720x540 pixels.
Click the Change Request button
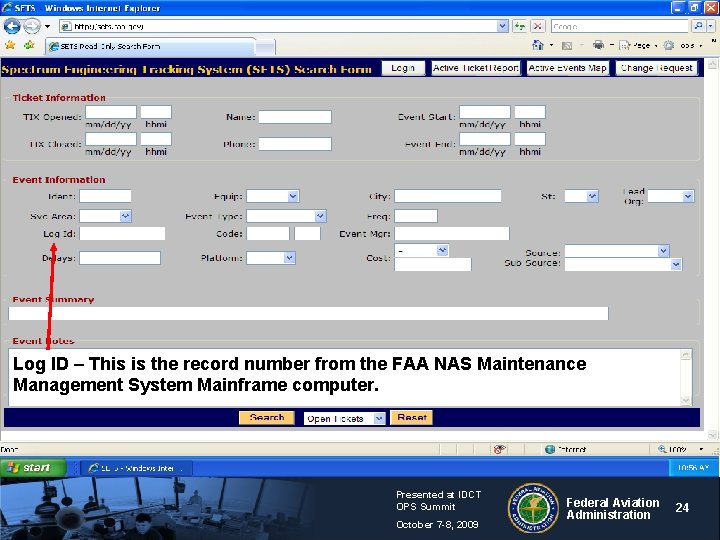pos(656,68)
